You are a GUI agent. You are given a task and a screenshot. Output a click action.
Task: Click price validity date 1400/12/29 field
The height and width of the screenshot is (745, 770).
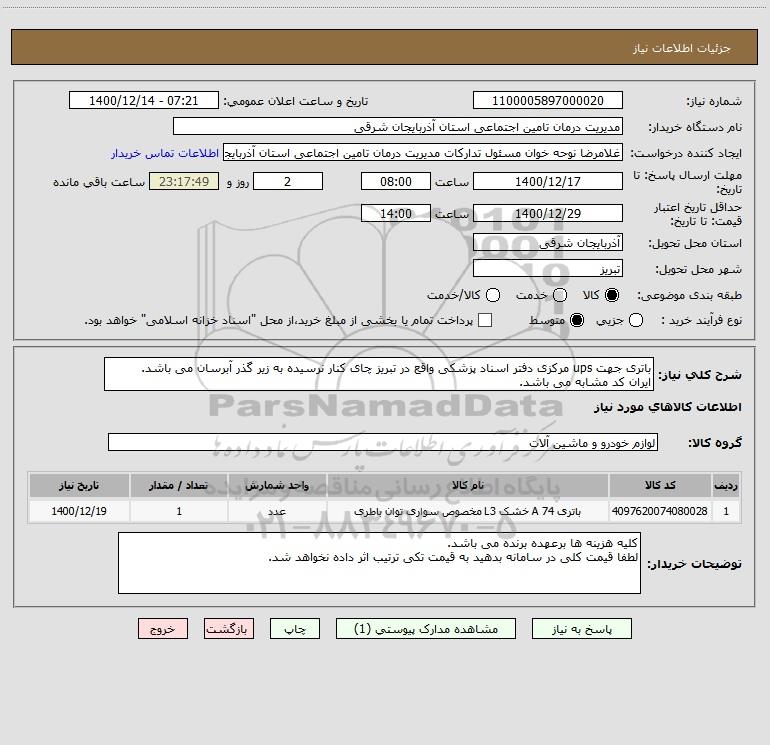[x=548, y=213]
